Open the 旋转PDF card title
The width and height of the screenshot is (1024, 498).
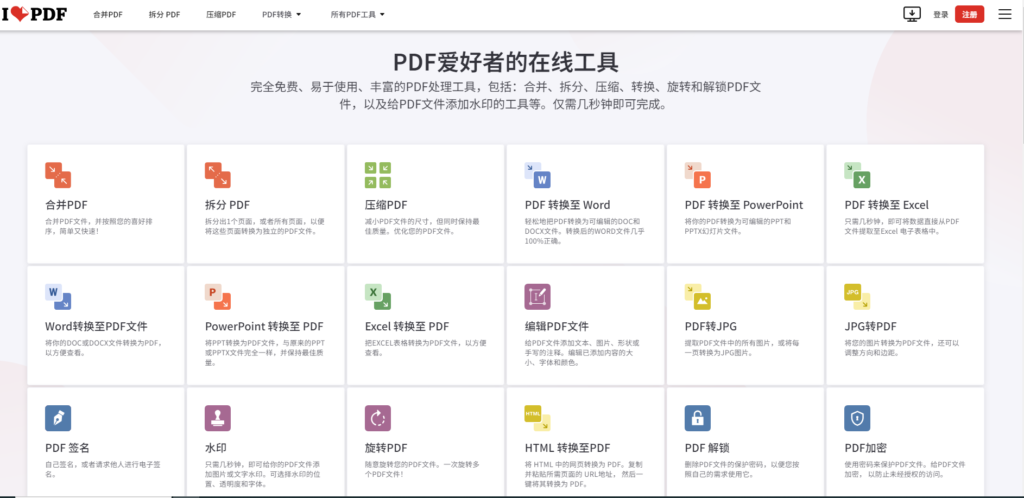tap(386, 448)
